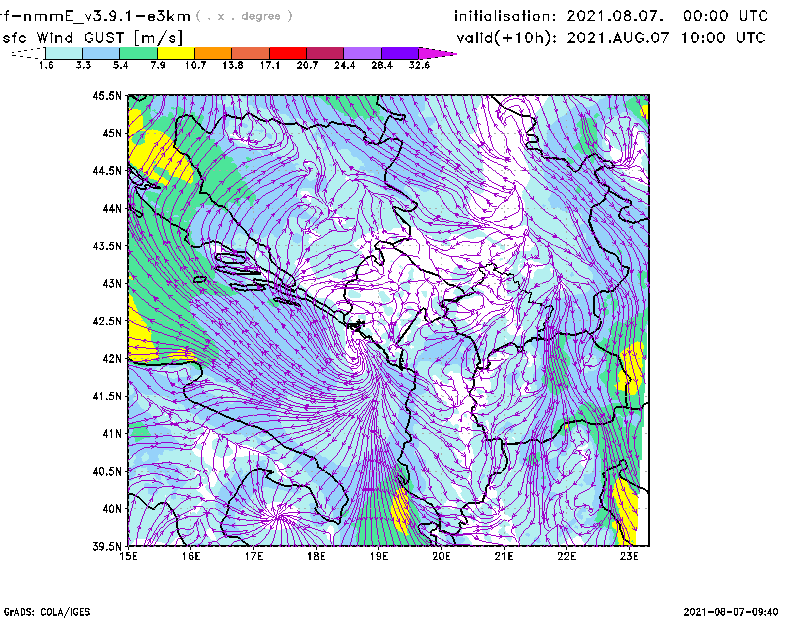Click legend value 10.7
This screenshot has height=618, width=800.
coord(195,65)
